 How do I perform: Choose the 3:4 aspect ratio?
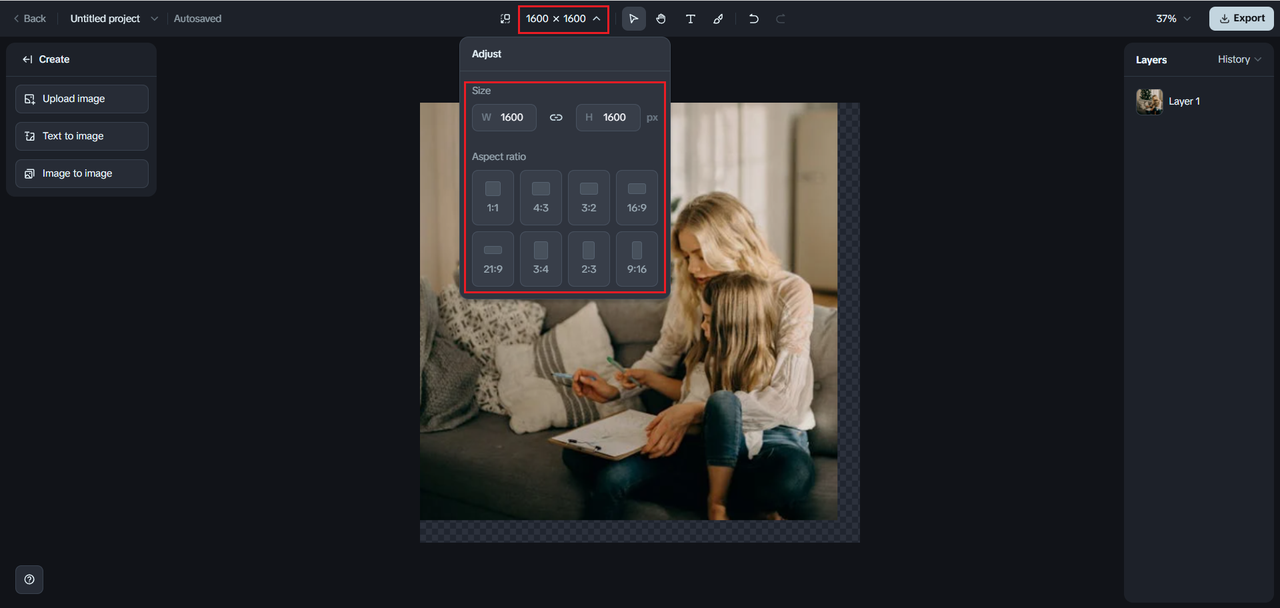point(541,259)
